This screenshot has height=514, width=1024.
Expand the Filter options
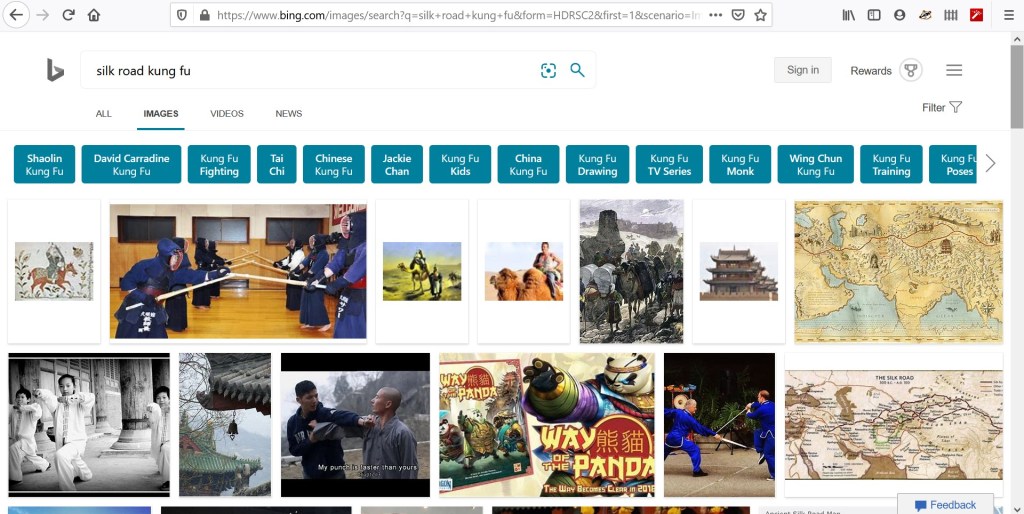click(942, 107)
